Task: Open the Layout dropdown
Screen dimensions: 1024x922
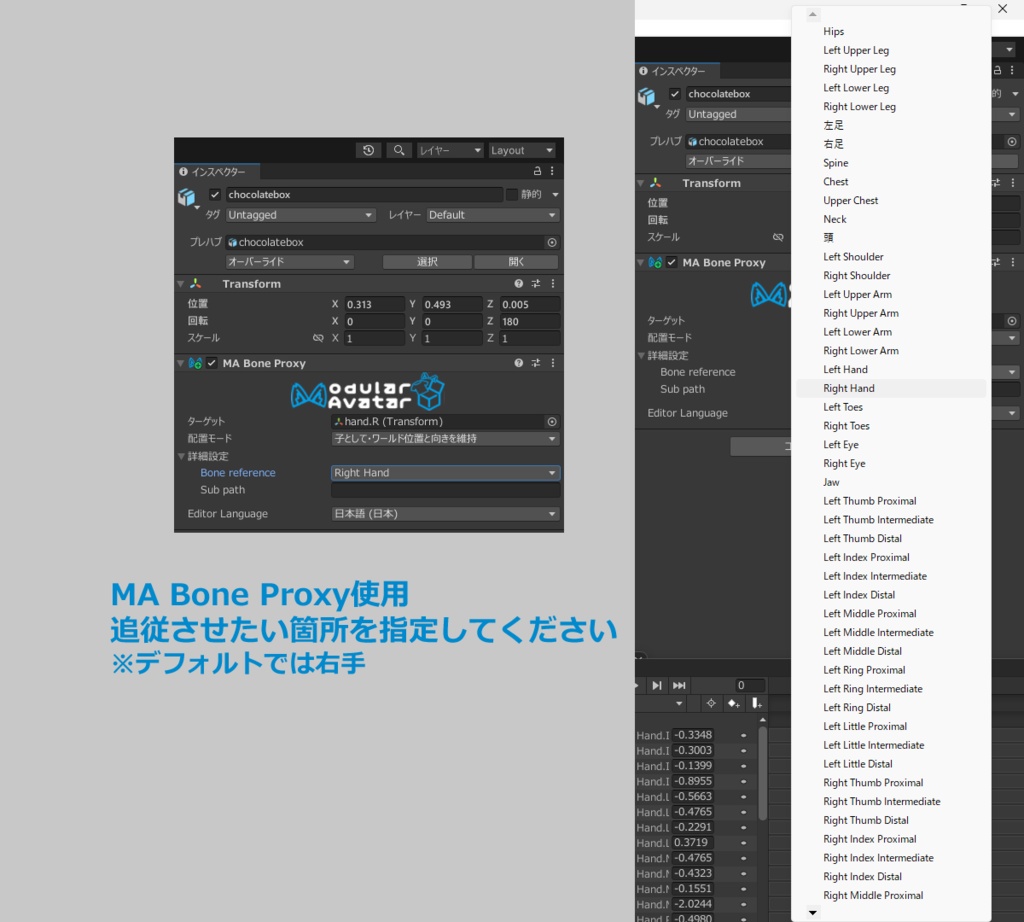Action: point(522,150)
